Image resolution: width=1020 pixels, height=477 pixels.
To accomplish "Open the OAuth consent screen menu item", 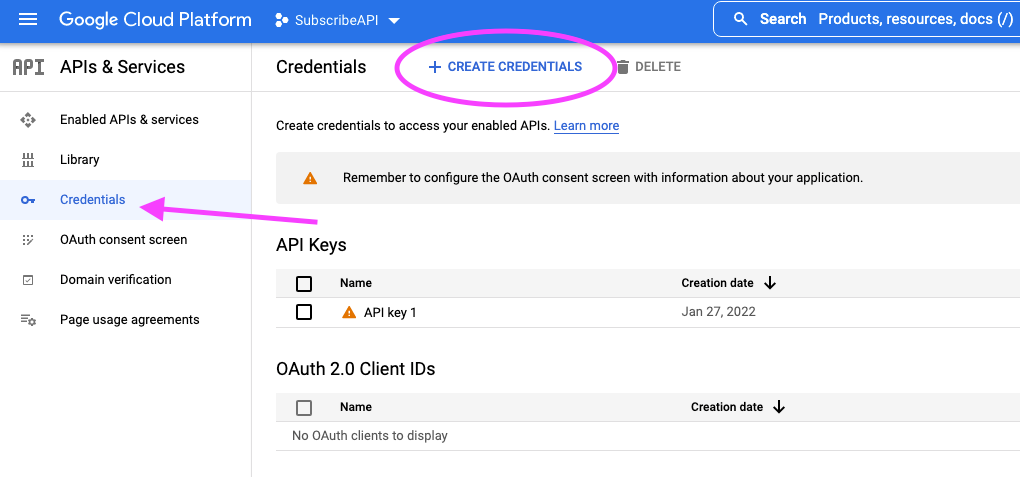I will [x=123, y=240].
